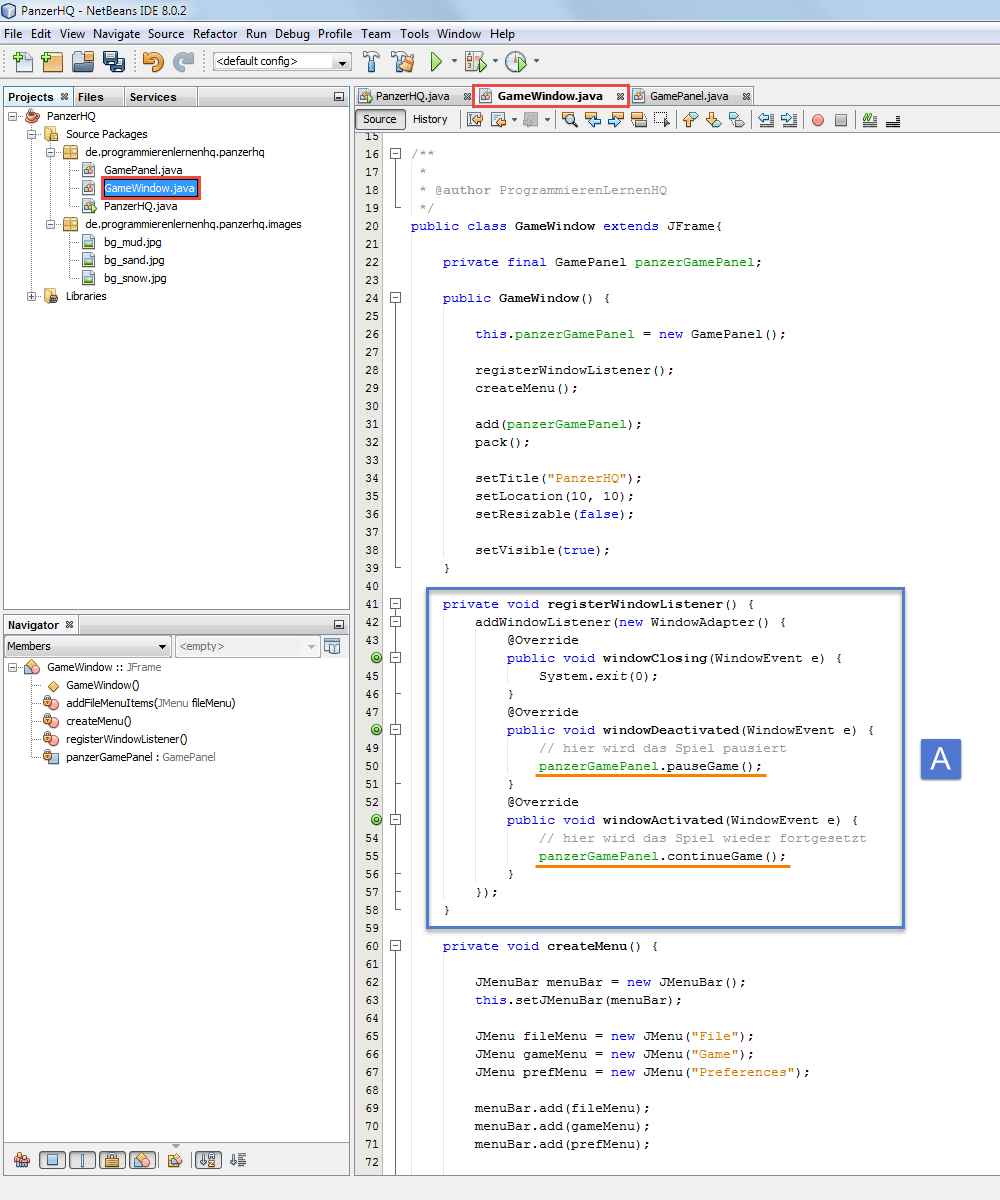Collapse createMenu method fold at line 60

(396, 946)
